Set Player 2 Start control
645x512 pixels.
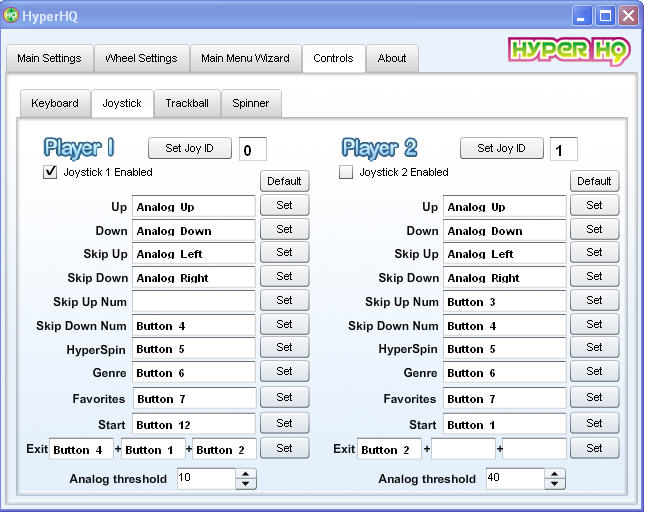[x=594, y=423]
